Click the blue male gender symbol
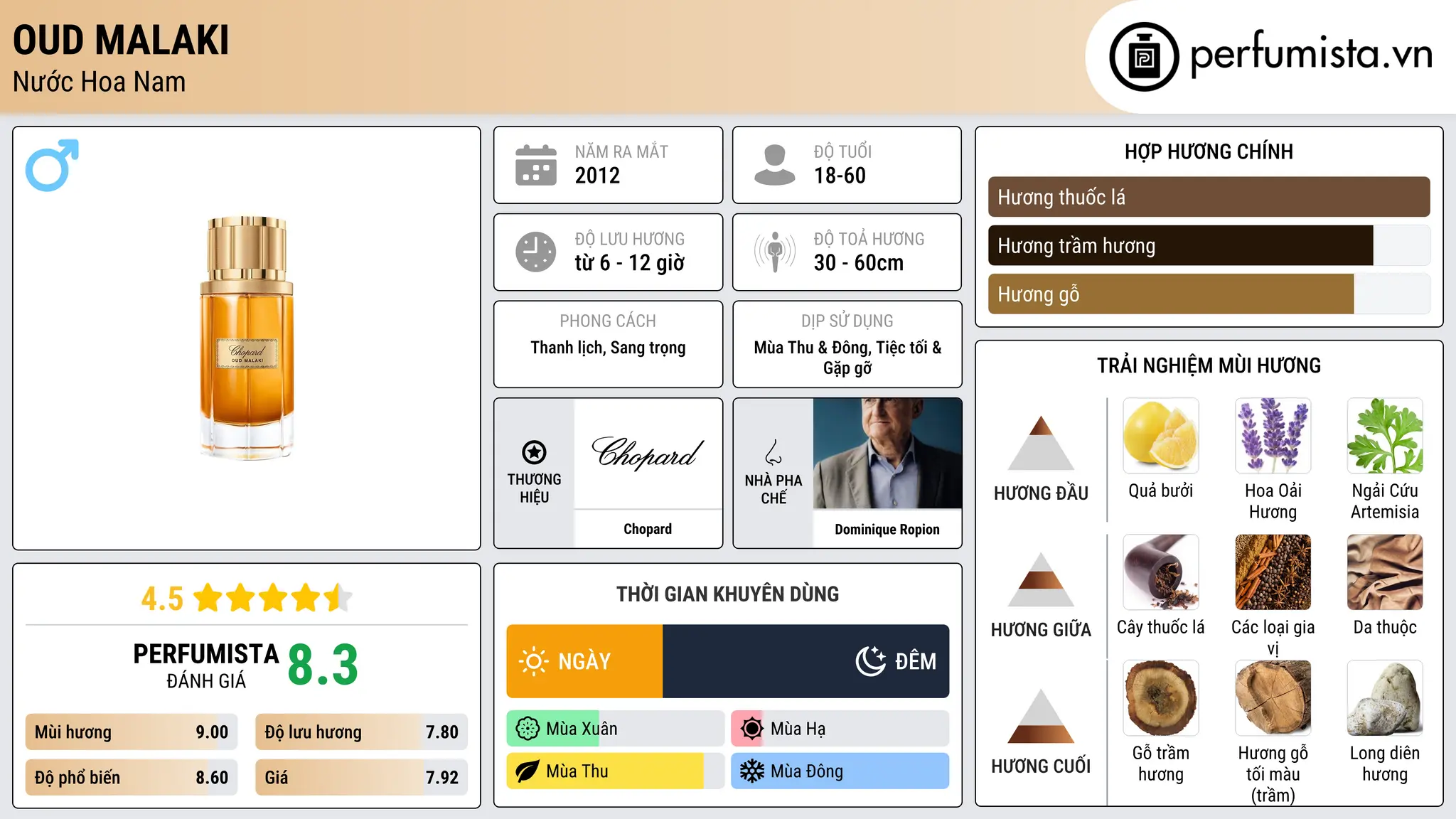 click(52, 165)
